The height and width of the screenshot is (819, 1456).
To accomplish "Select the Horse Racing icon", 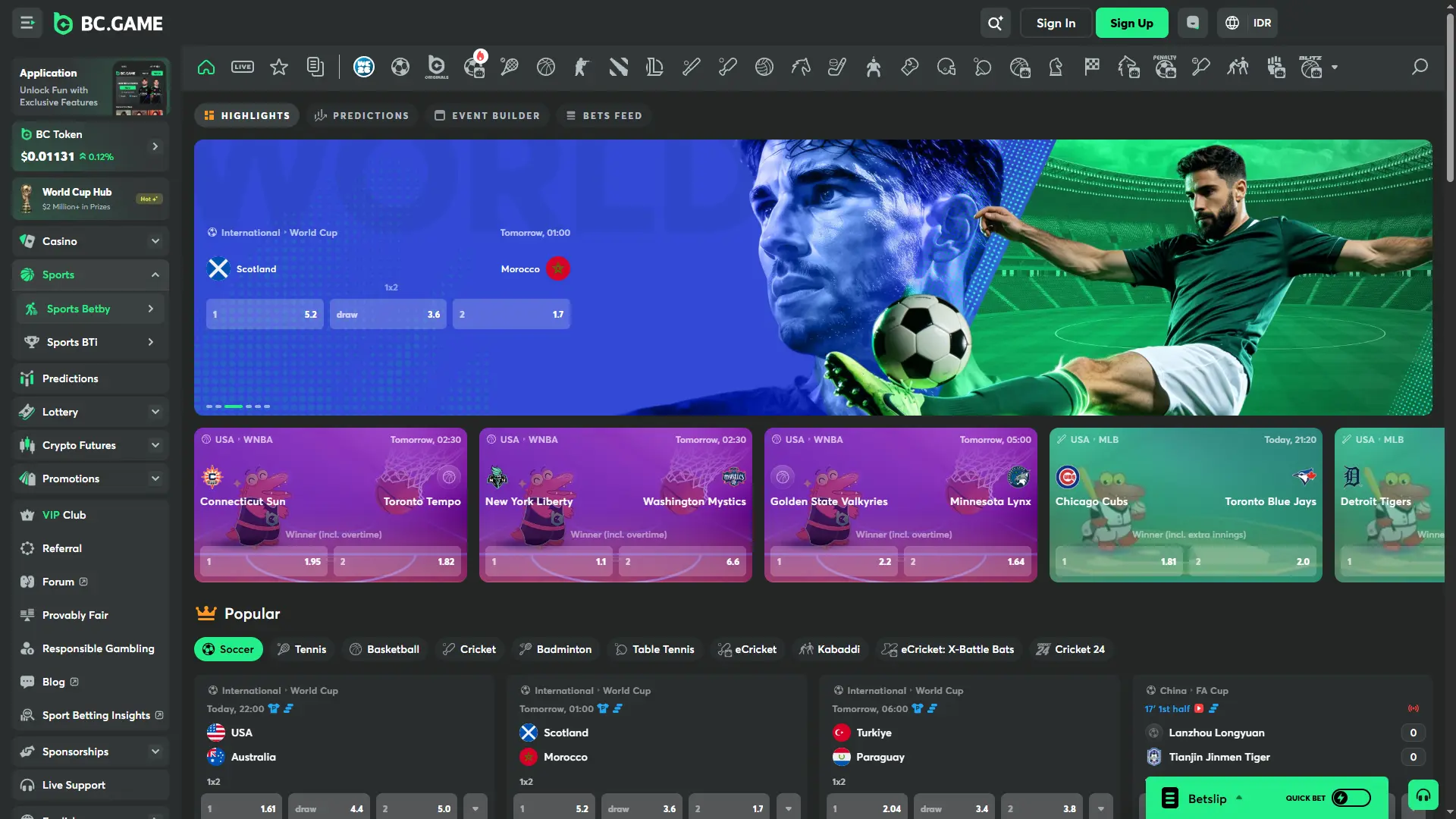I will click(801, 67).
